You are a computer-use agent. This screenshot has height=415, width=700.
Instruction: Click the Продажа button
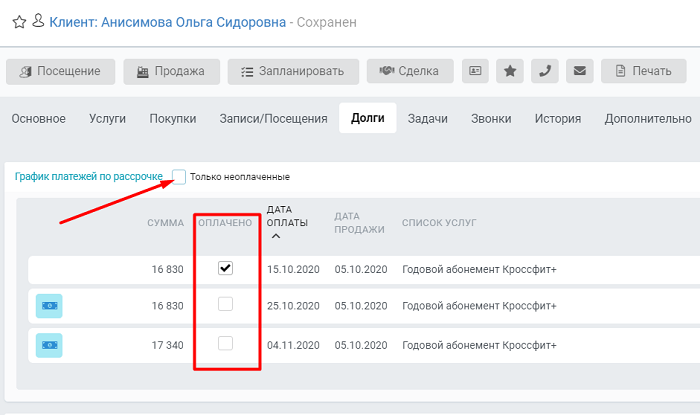(171, 71)
